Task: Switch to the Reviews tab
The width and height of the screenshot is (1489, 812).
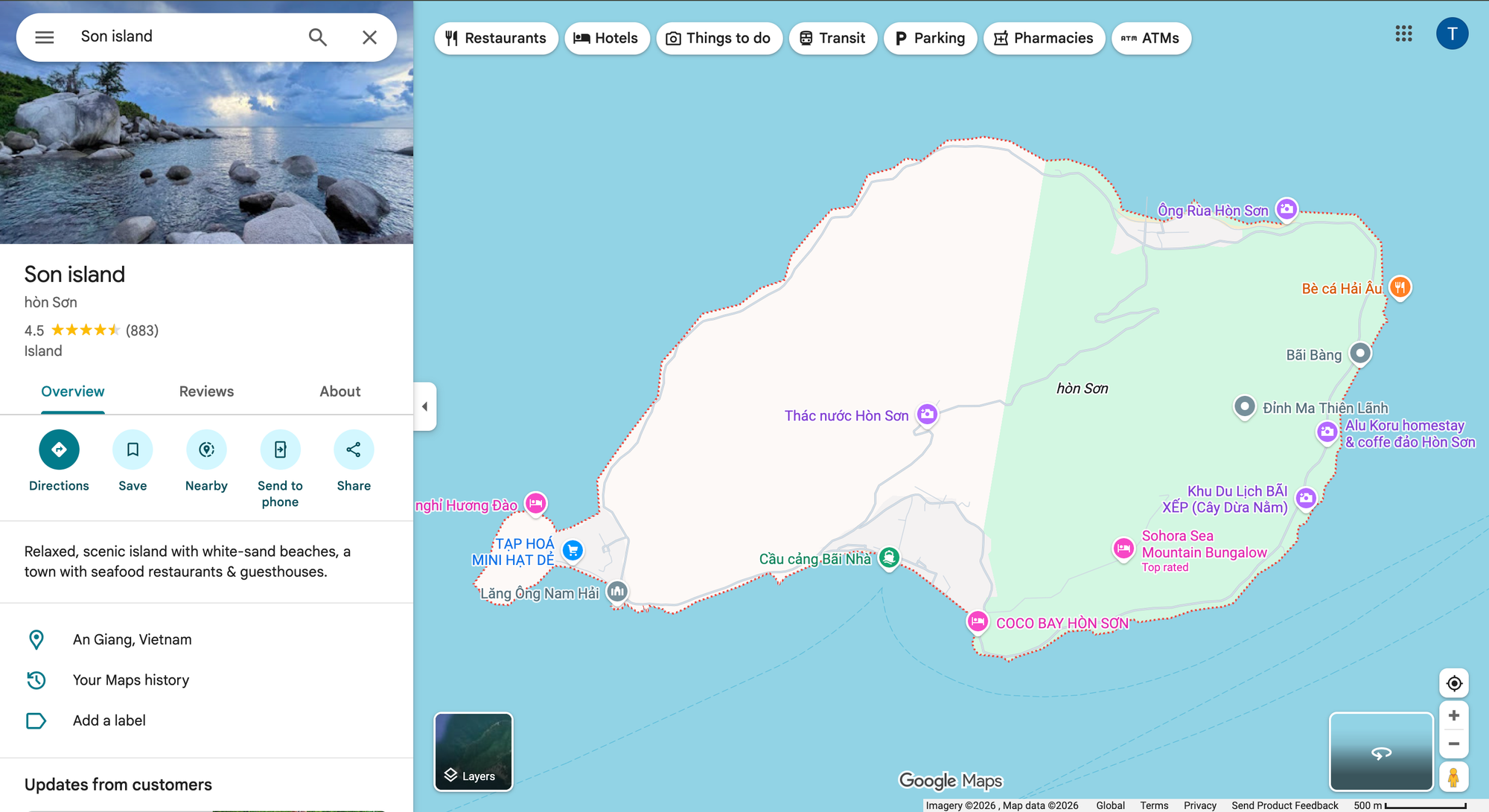Action: (x=206, y=391)
